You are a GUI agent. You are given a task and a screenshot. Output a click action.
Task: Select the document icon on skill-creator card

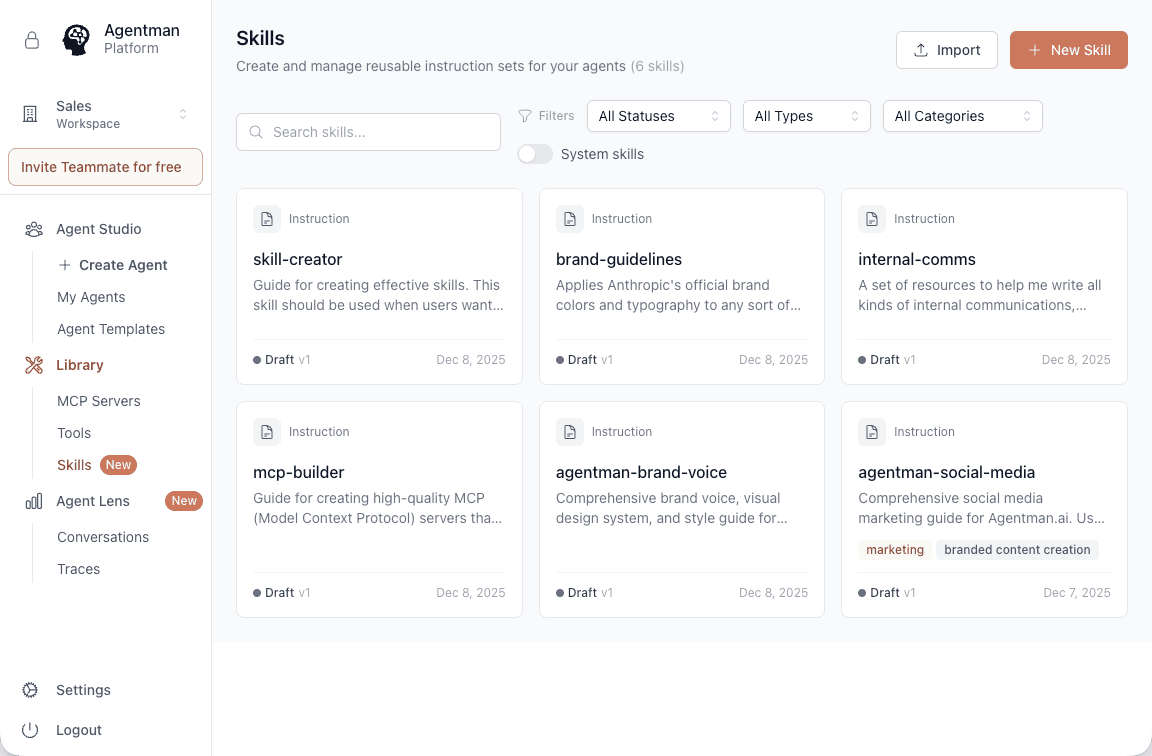coord(267,218)
